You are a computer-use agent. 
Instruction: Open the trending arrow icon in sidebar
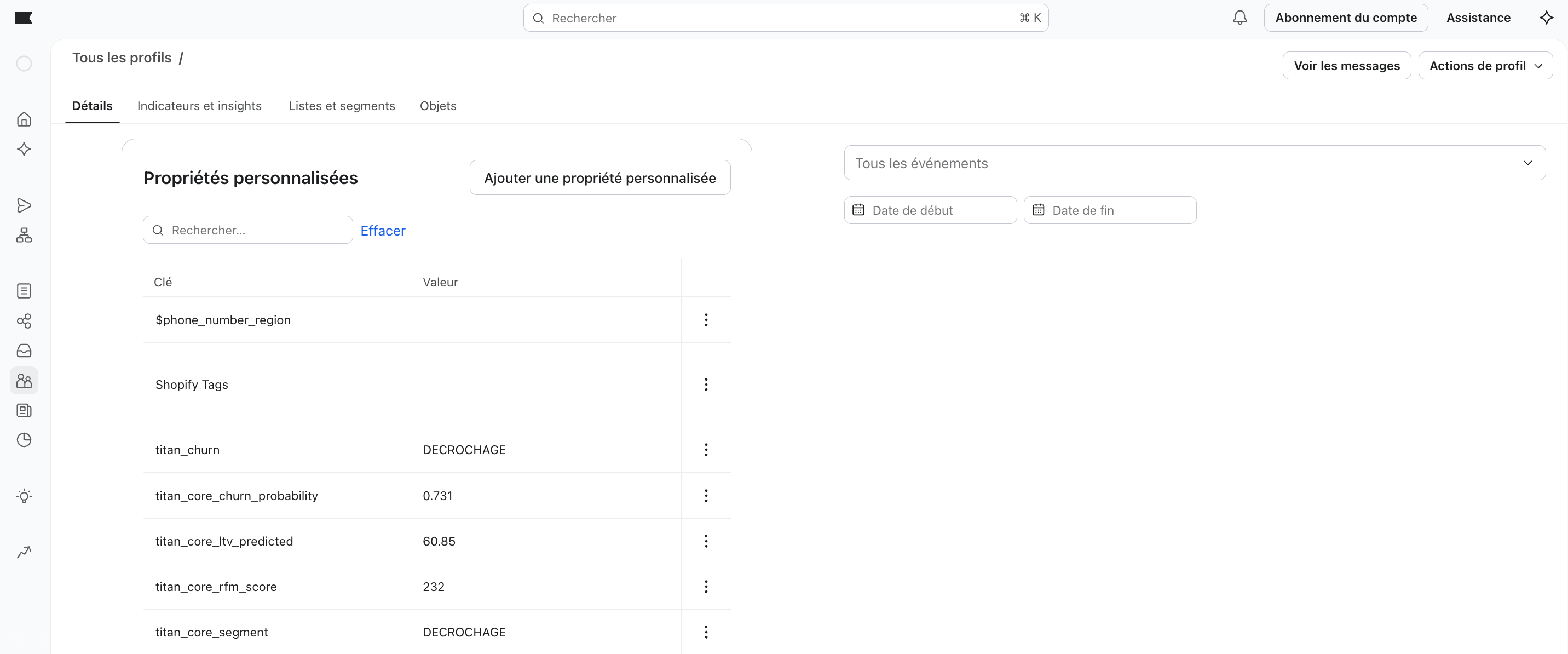click(x=24, y=552)
